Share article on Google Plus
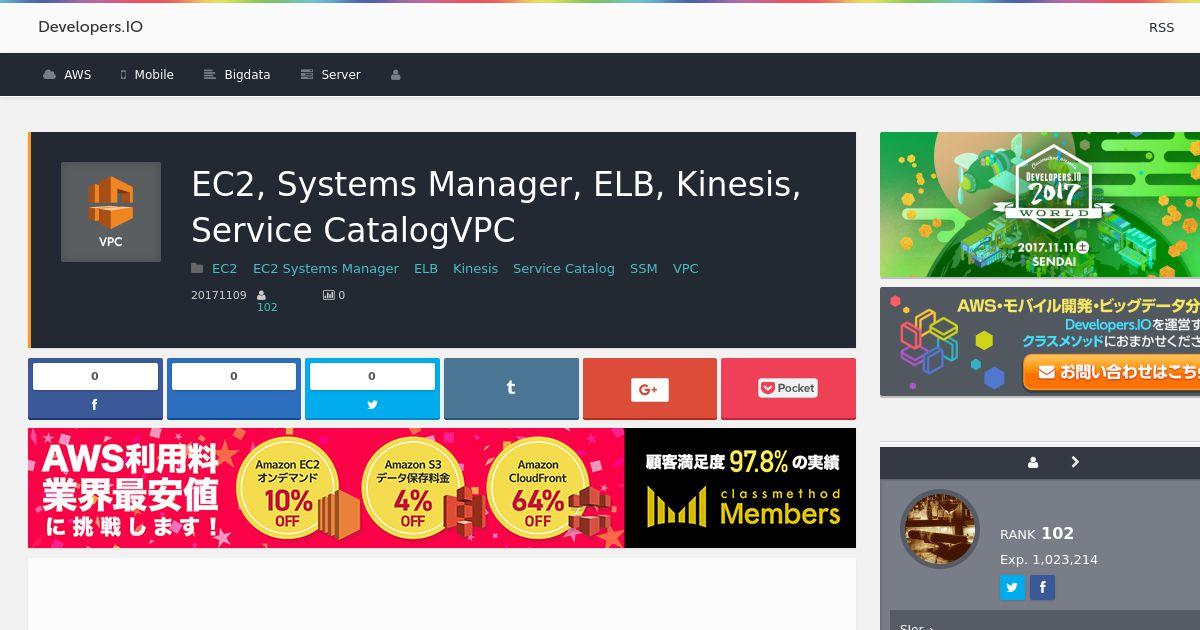 [x=650, y=389]
